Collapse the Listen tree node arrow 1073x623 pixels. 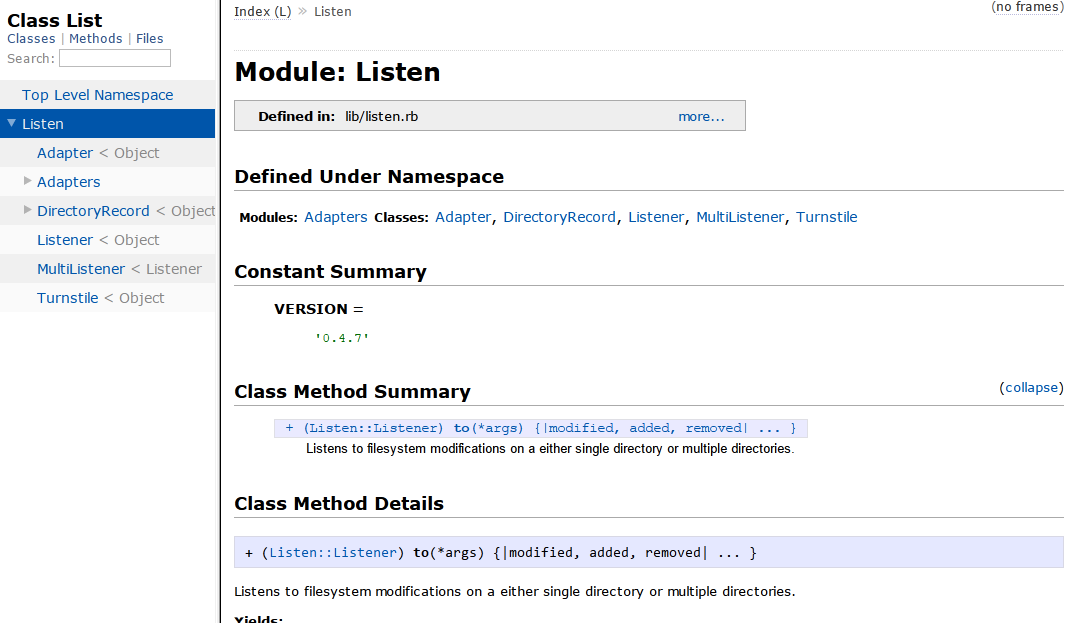(x=11, y=123)
